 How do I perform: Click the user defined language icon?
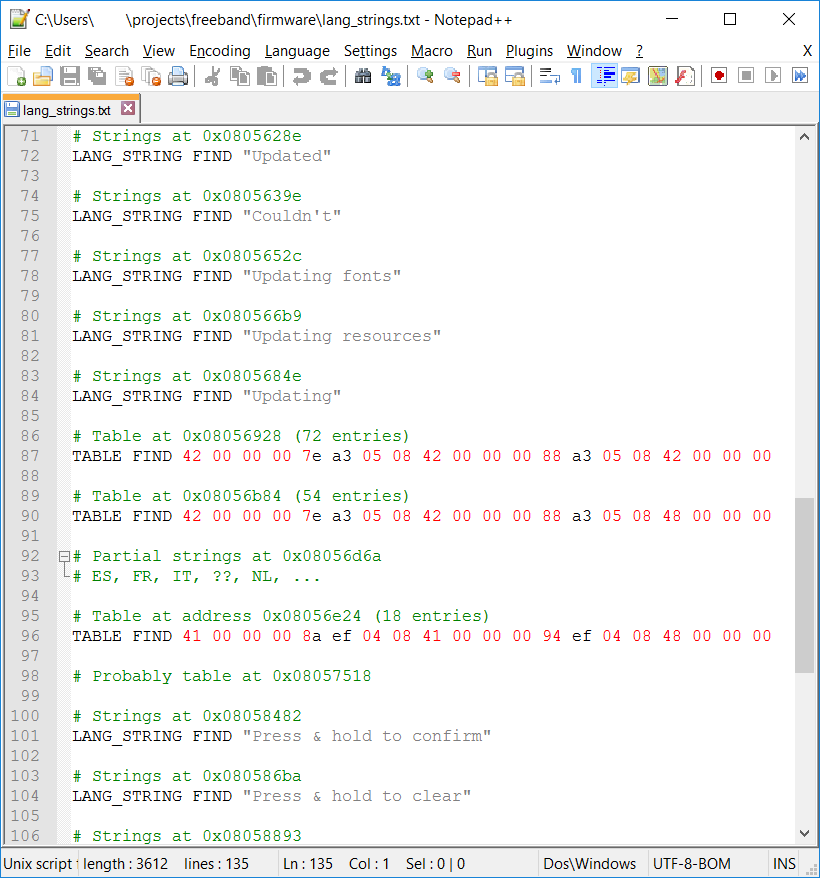click(x=631, y=76)
